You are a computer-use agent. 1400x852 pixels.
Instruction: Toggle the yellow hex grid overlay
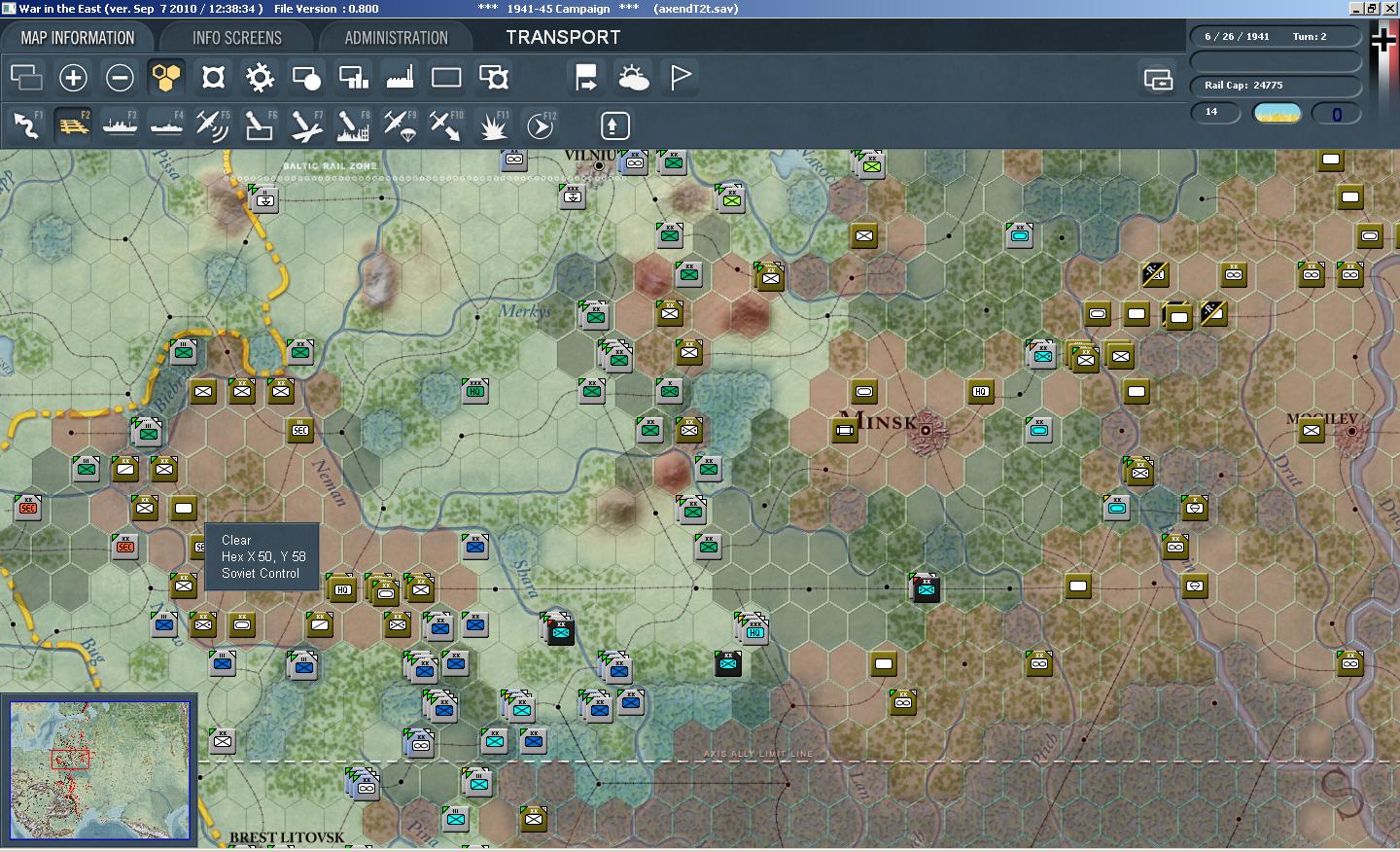pyautogui.click(x=166, y=78)
